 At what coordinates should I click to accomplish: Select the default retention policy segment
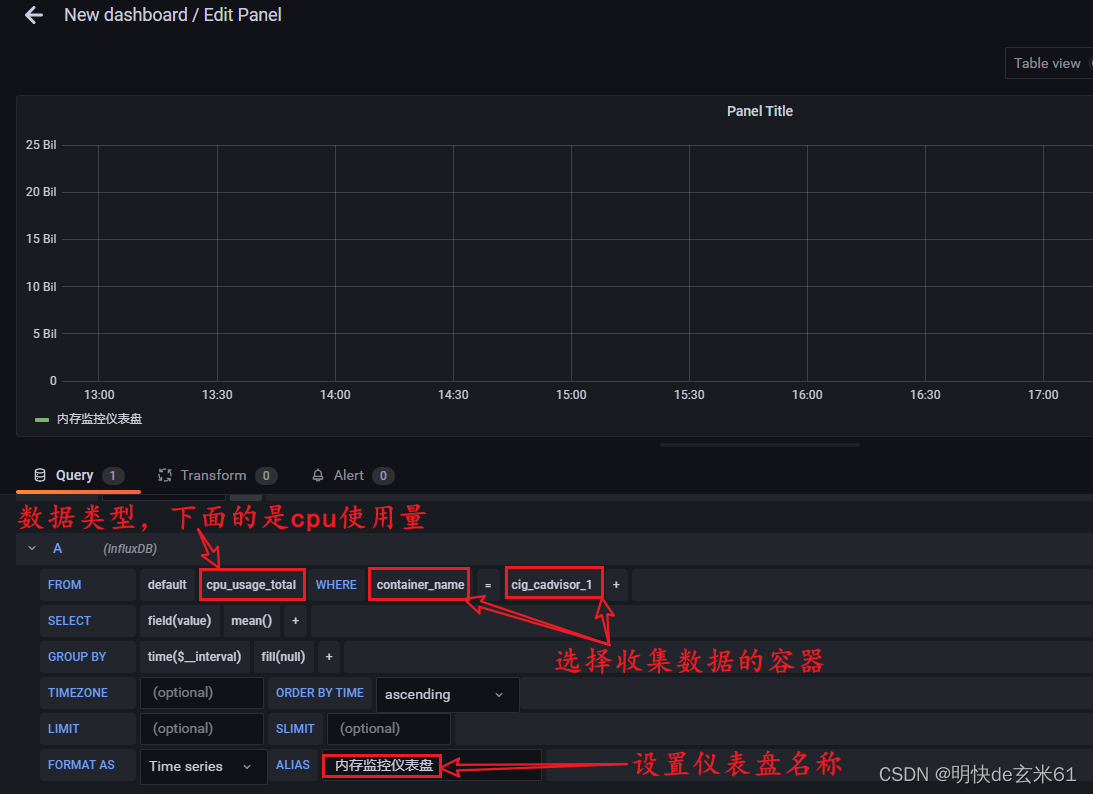coord(167,585)
